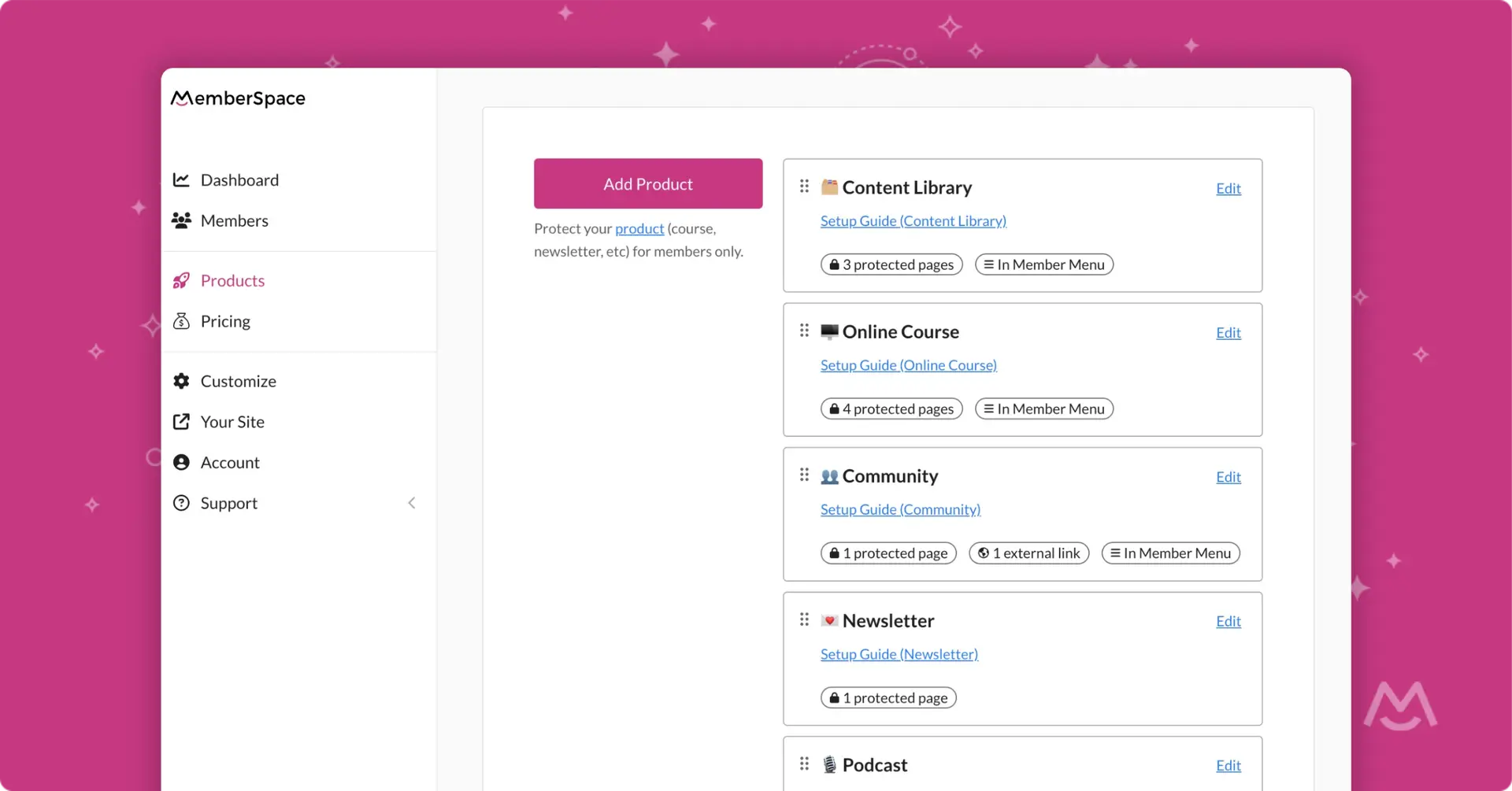The image size is (1512, 791).
Task: Click the Add Product button
Action: 648,183
